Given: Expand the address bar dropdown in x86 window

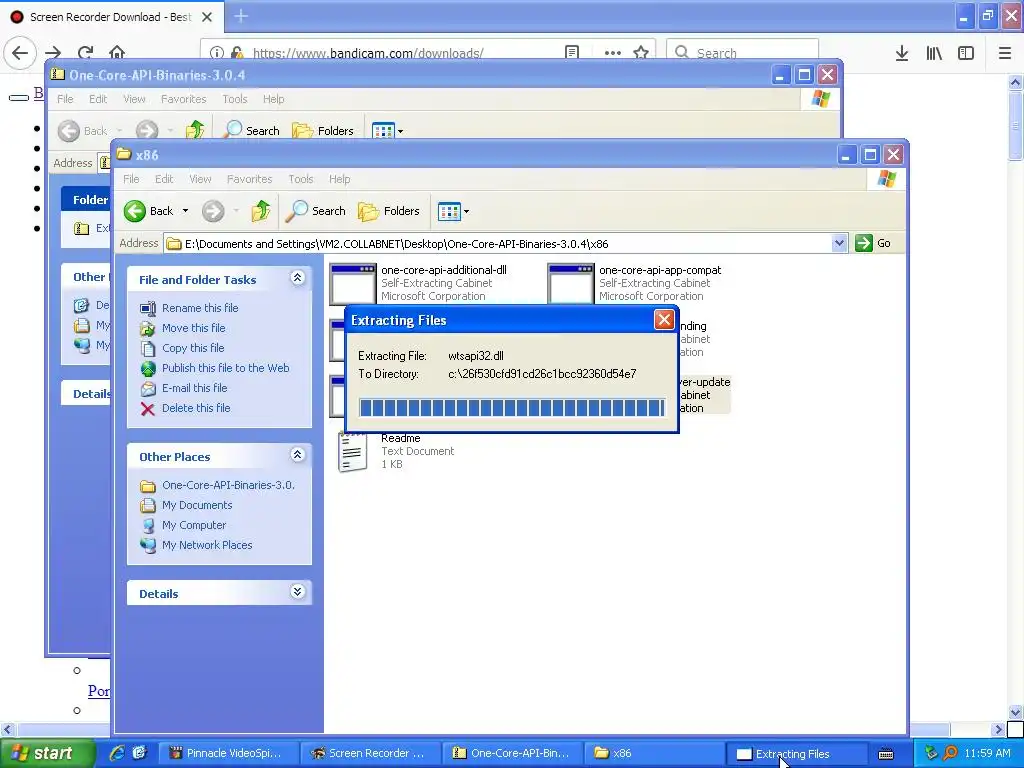Looking at the screenshot, I should click(x=839, y=244).
